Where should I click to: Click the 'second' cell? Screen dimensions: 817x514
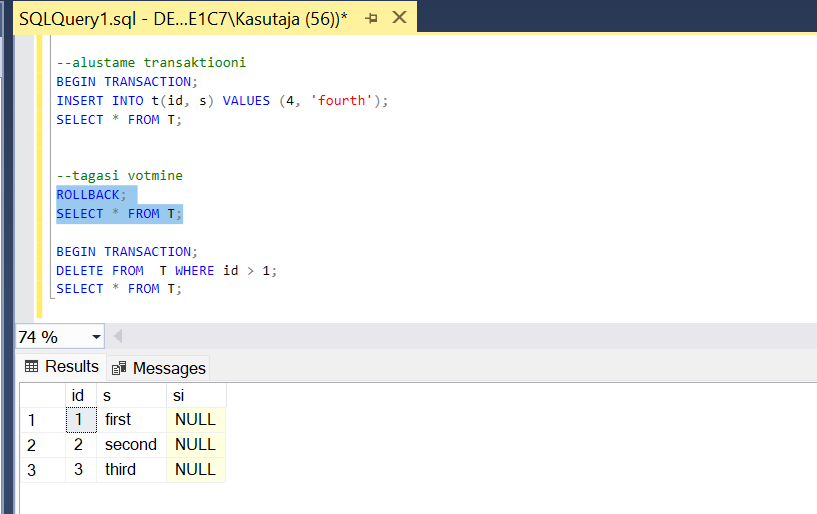pos(131,445)
